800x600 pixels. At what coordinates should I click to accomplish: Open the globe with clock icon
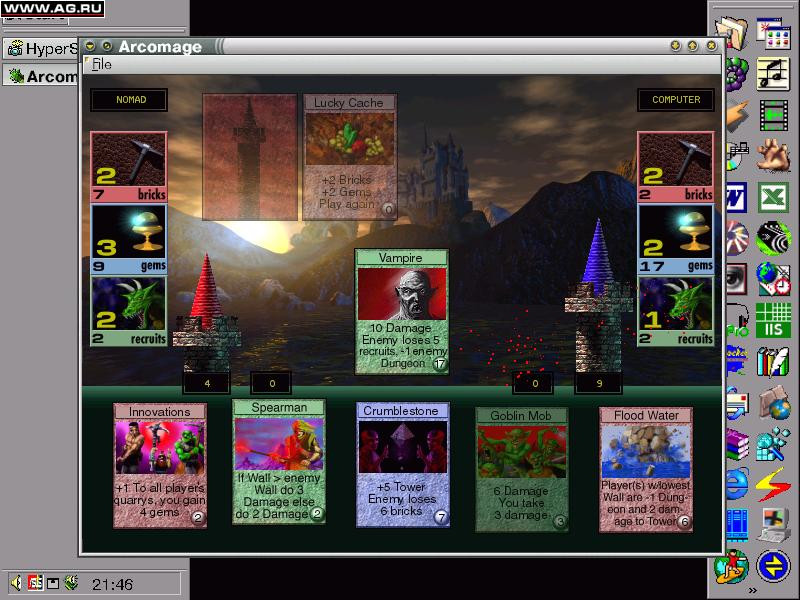pos(773,279)
